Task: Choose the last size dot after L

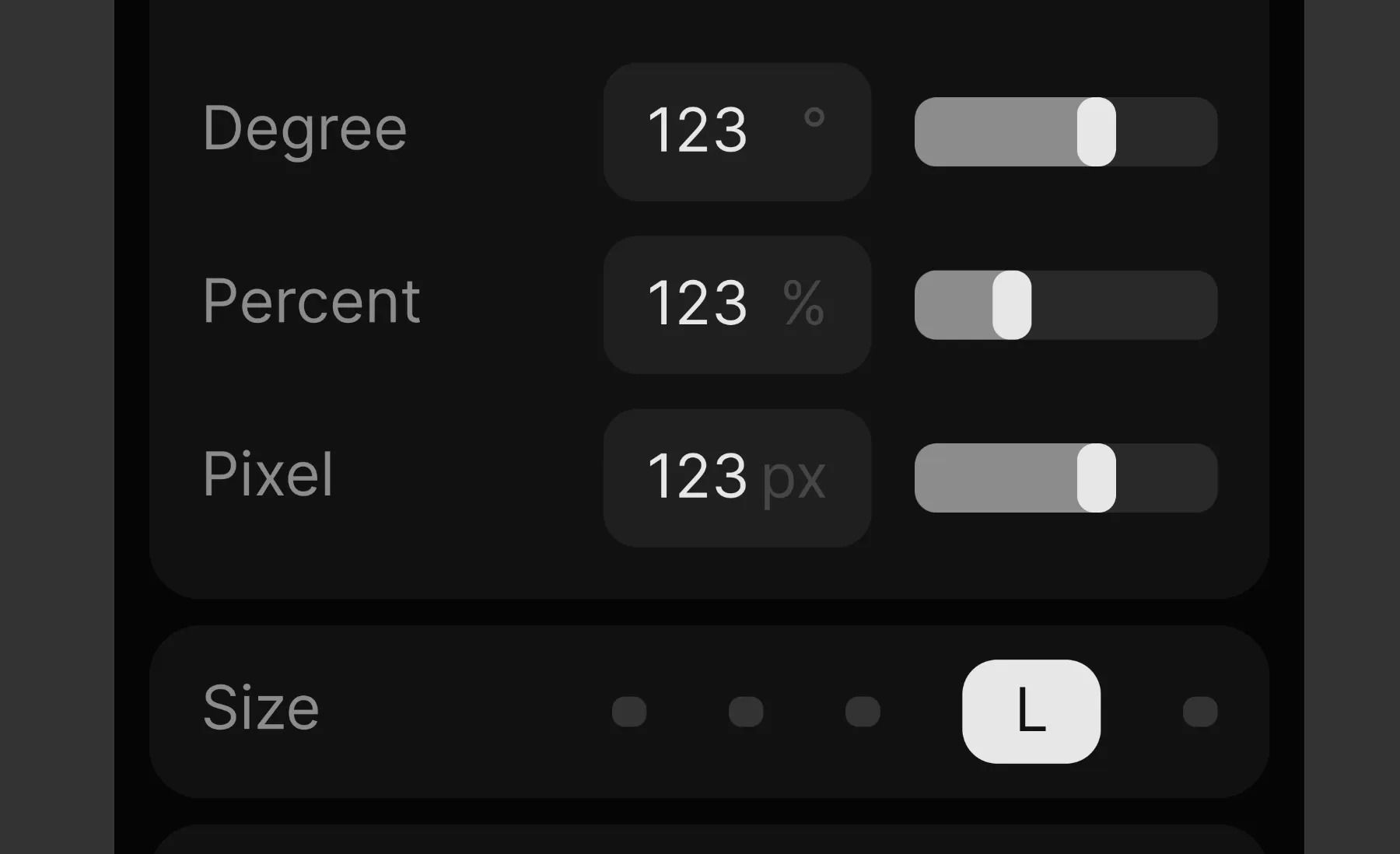Action: [1200, 712]
